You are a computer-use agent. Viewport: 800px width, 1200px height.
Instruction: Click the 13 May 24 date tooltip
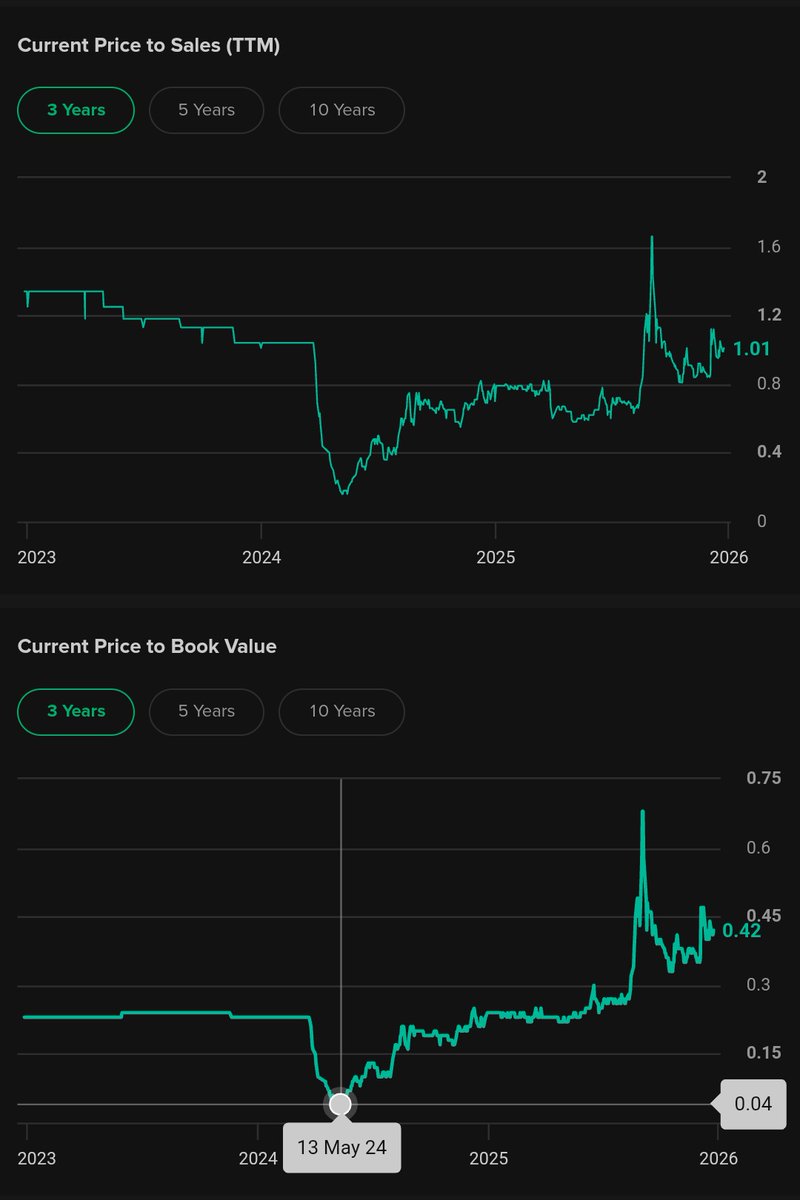point(341,1147)
